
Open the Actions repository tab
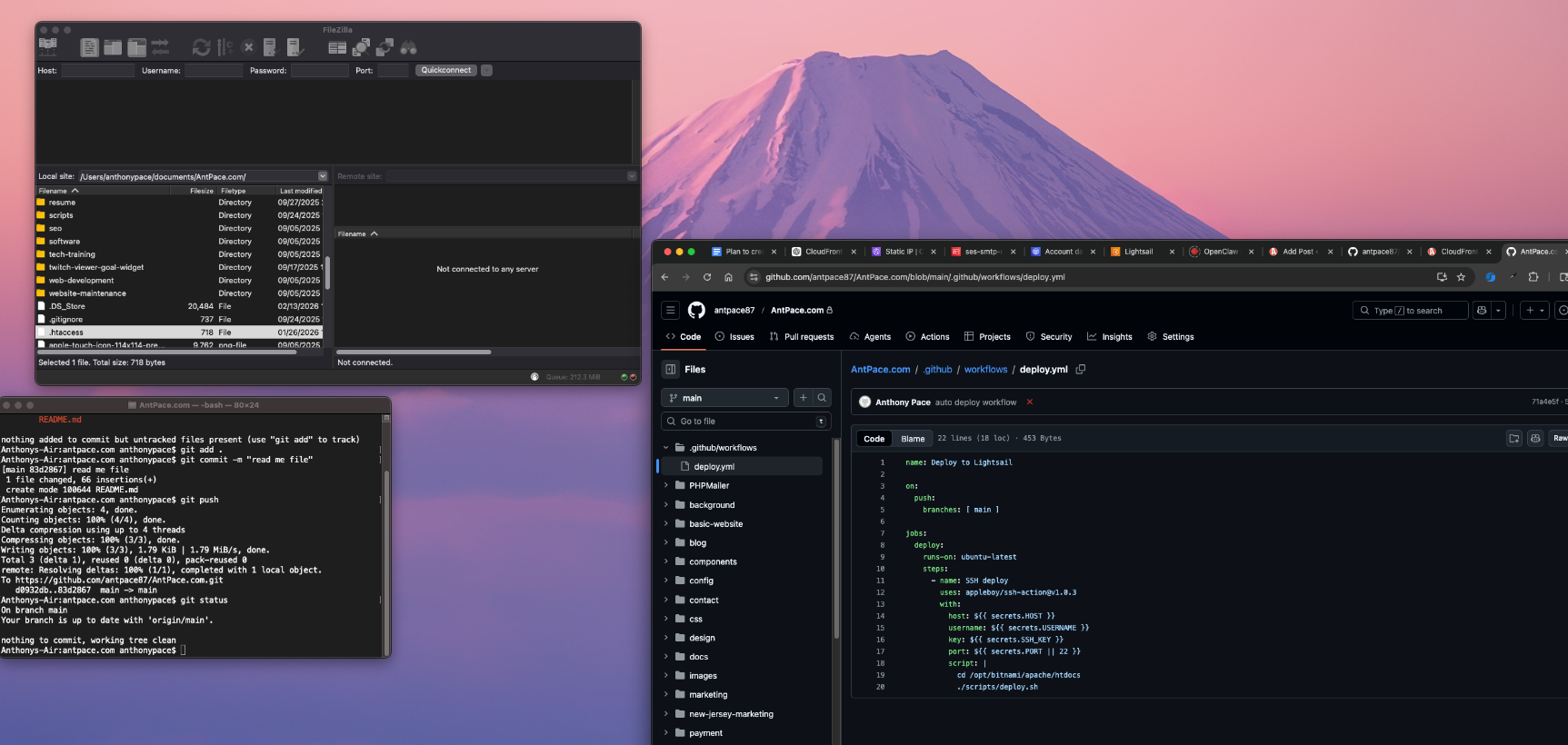pyautogui.click(x=927, y=337)
